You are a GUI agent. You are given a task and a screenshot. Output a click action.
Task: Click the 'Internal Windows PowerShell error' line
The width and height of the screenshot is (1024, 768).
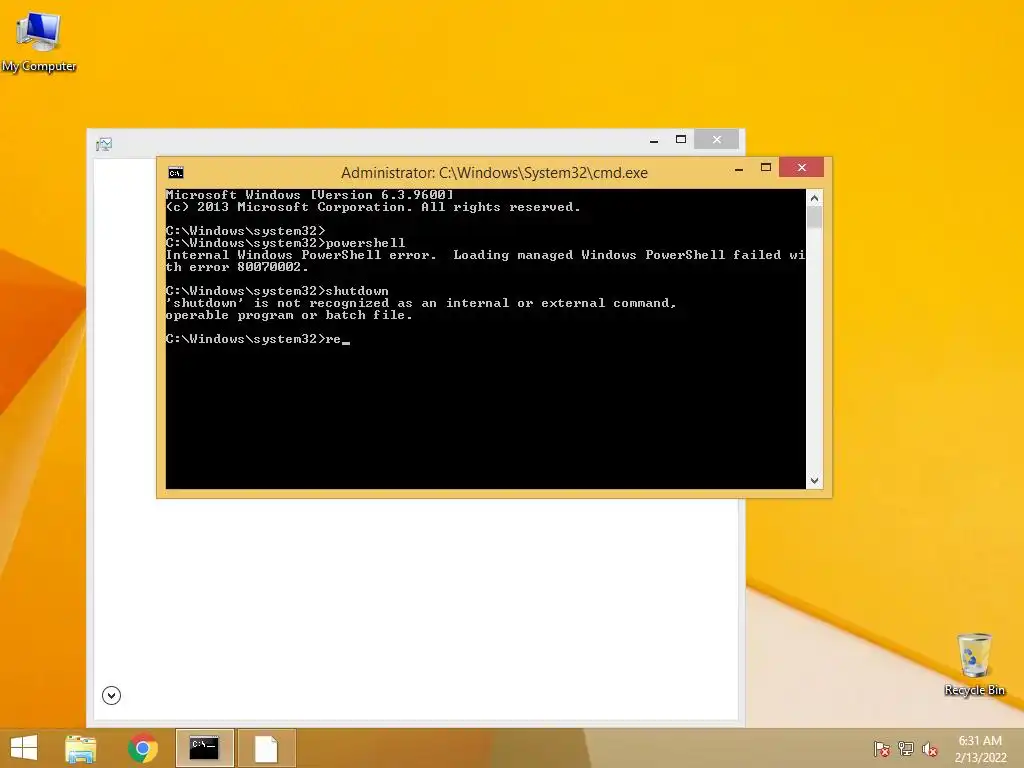485,255
